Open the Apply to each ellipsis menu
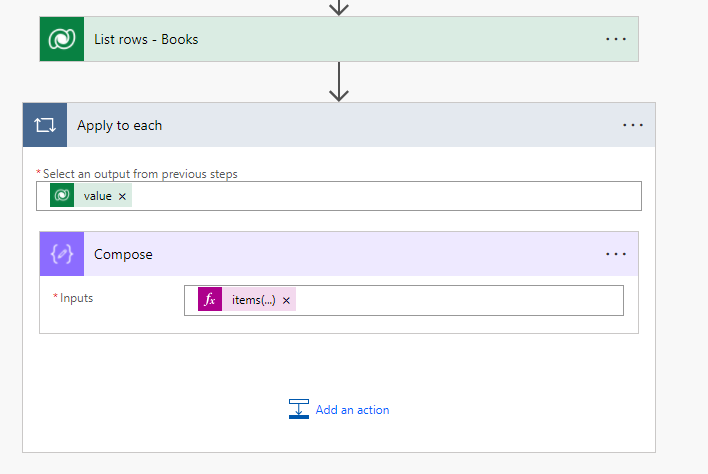This screenshot has width=708, height=474. (x=633, y=125)
